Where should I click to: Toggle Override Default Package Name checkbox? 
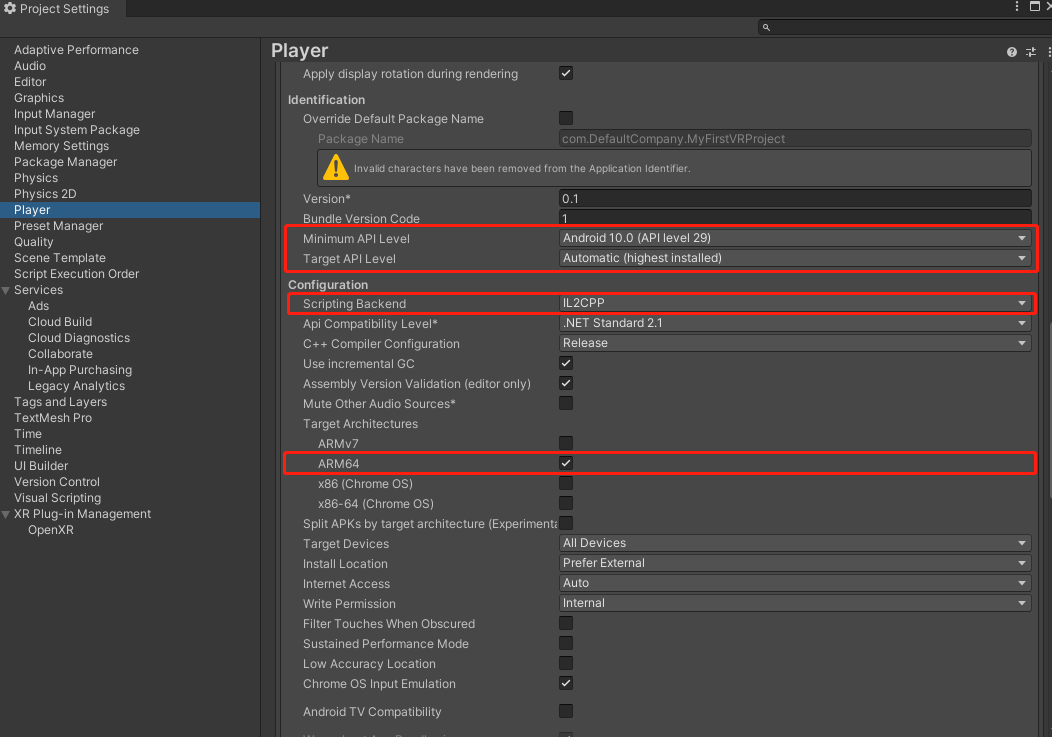coord(566,118)
